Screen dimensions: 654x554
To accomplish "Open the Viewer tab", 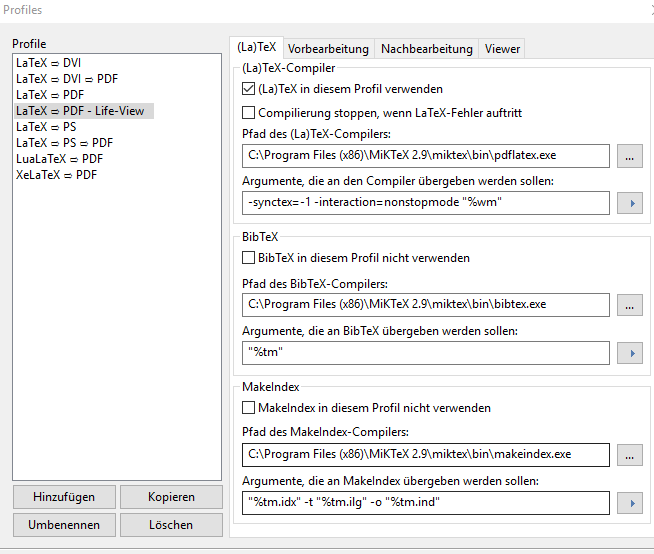I will pos(502,49).
